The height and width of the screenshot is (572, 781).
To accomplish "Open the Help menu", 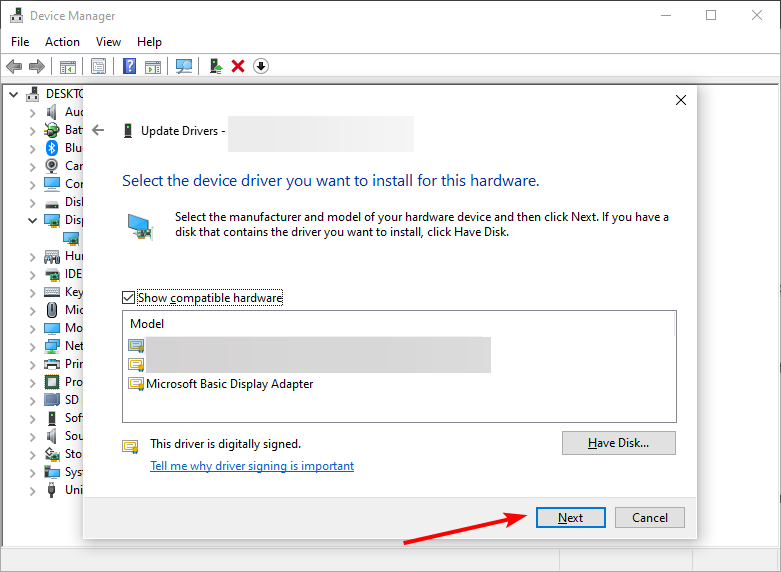I will click(149, 42).
